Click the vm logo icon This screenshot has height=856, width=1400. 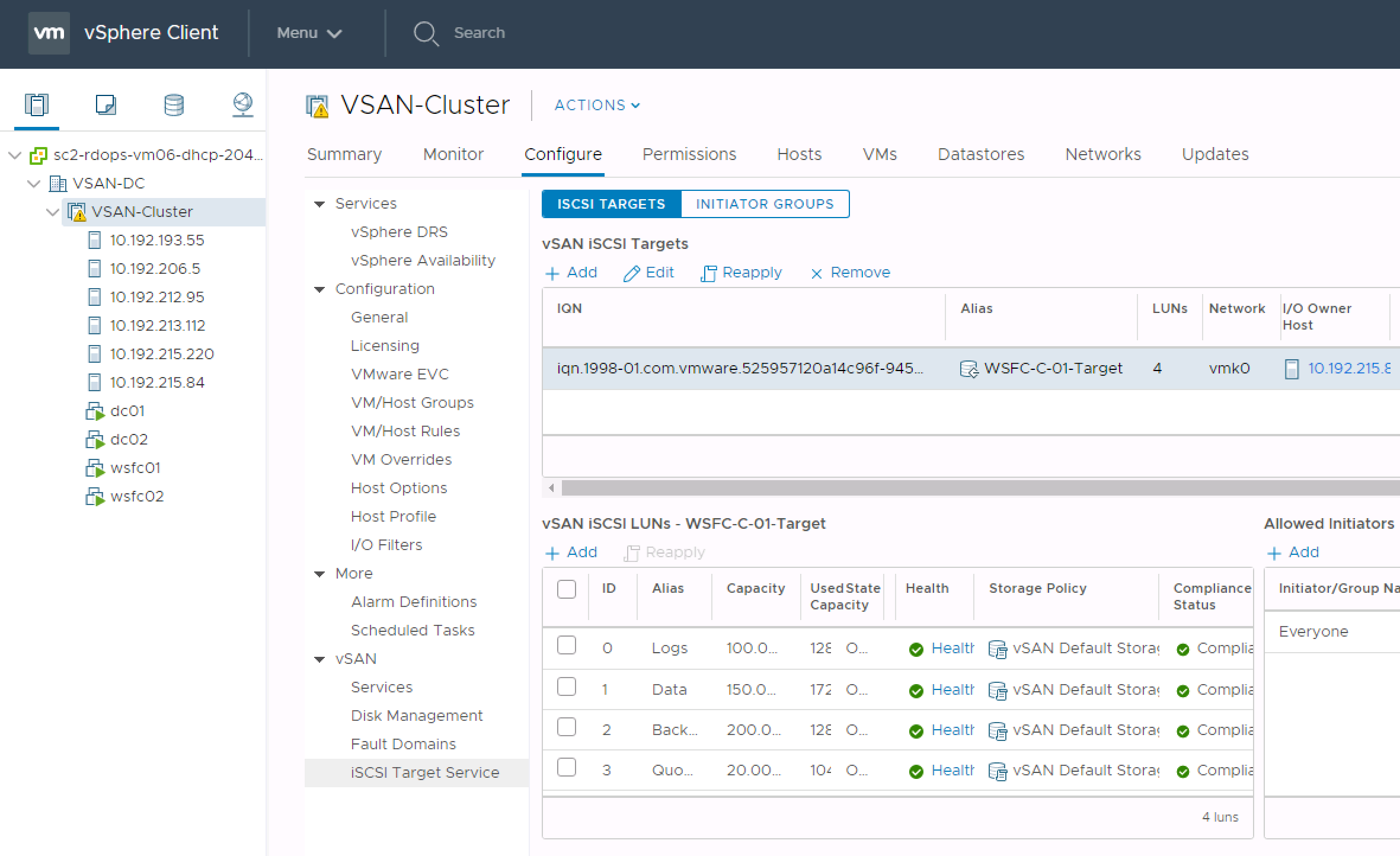[x=49, y=33]
